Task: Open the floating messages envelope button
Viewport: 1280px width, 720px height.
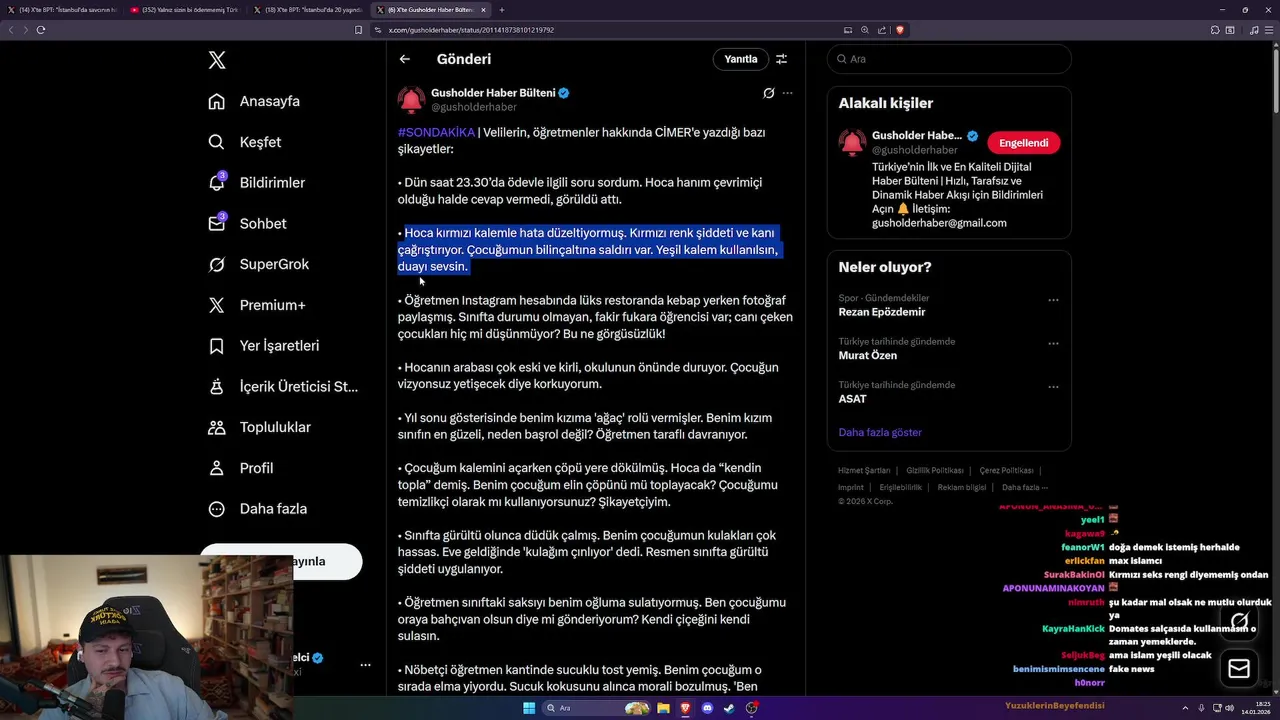Action: (1239, 669)
